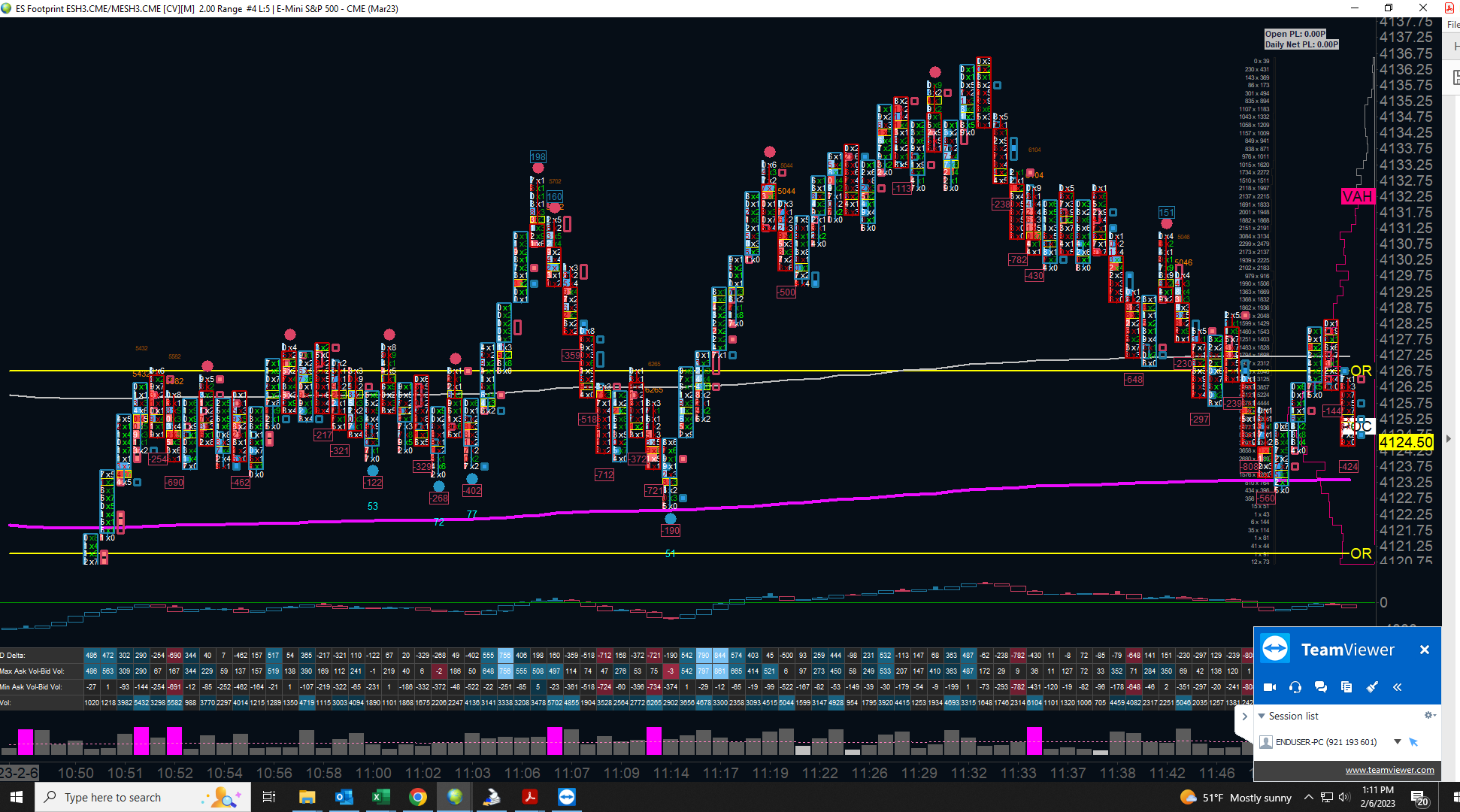Collapse TeamViewer toolbar with double chevron
The width and height of the screenshot is (1460, 812).
pyautogui.click(x=1397, y=687)
